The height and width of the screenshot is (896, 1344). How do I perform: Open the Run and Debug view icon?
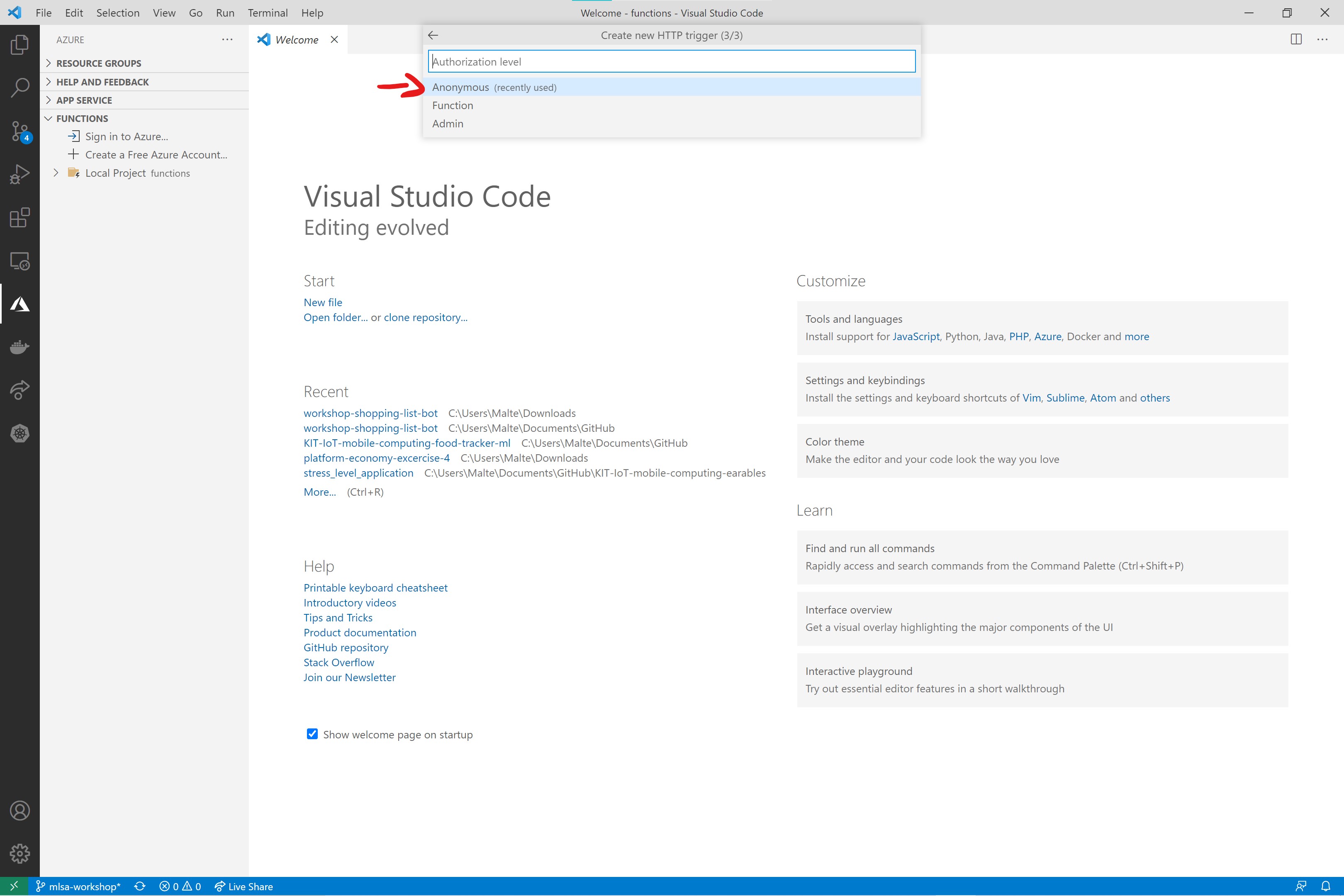click(x=19, y=174)
